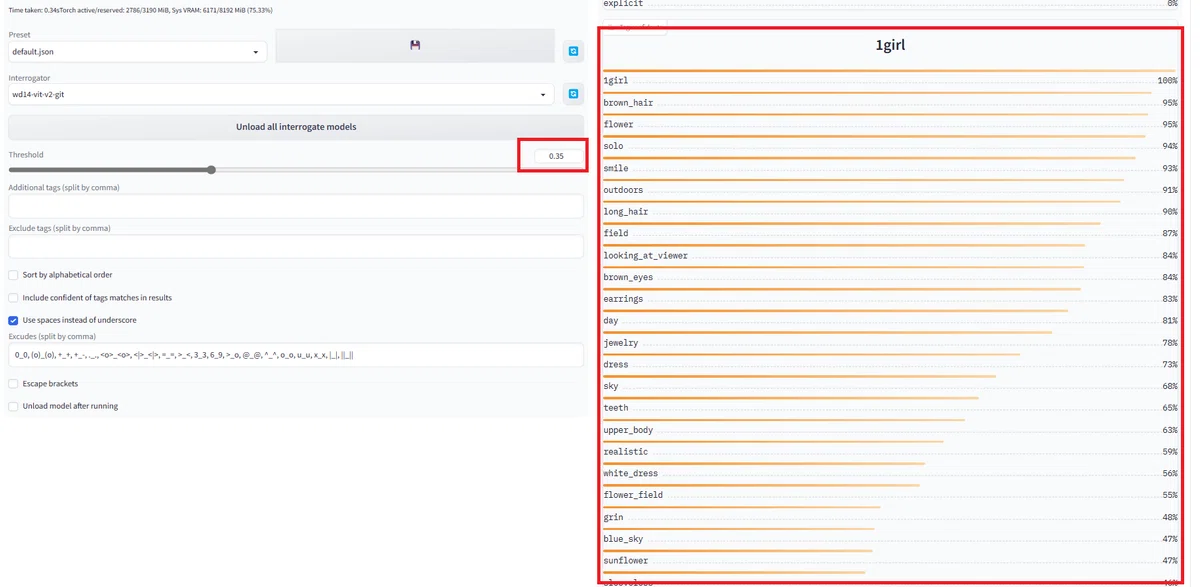Click the outdoors tag row

click(x=890, y=190)
